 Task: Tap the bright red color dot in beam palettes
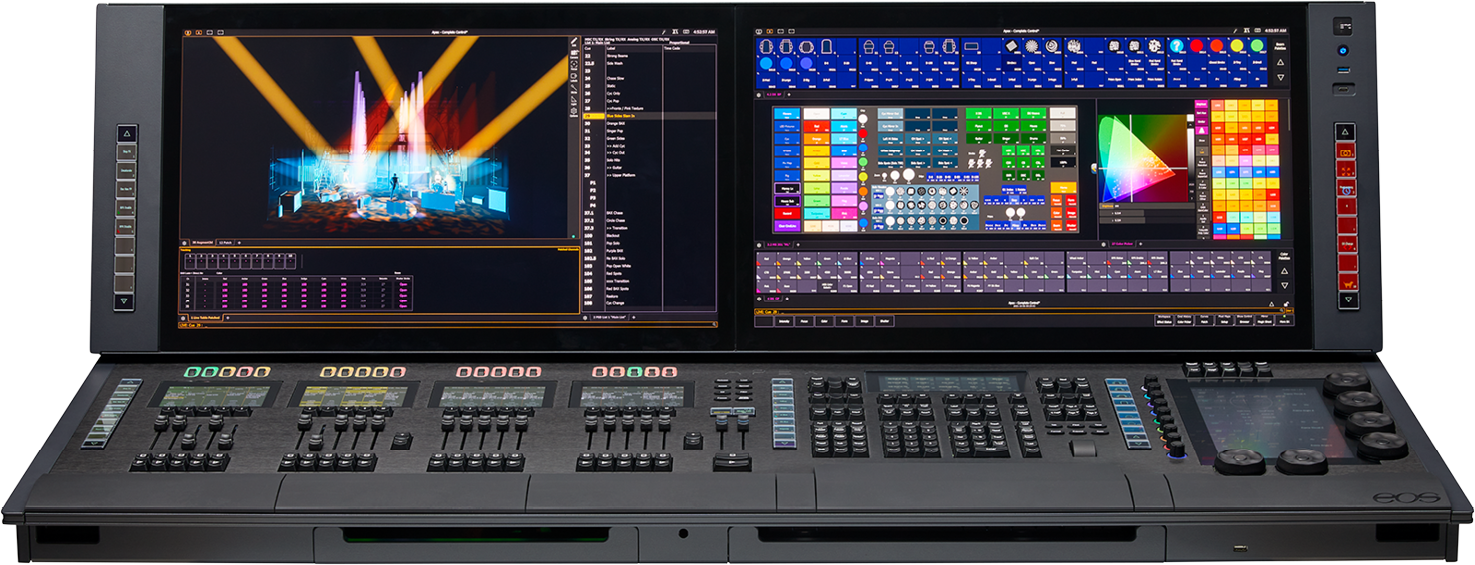pyautogui.click(x=1196, y=46)
